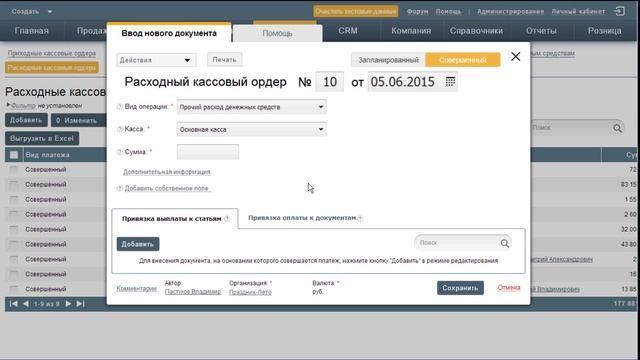This screenshot has height=360, width=640.
Task: Click the search magnifier in the dialog
Action: click(x=505, y=243)
